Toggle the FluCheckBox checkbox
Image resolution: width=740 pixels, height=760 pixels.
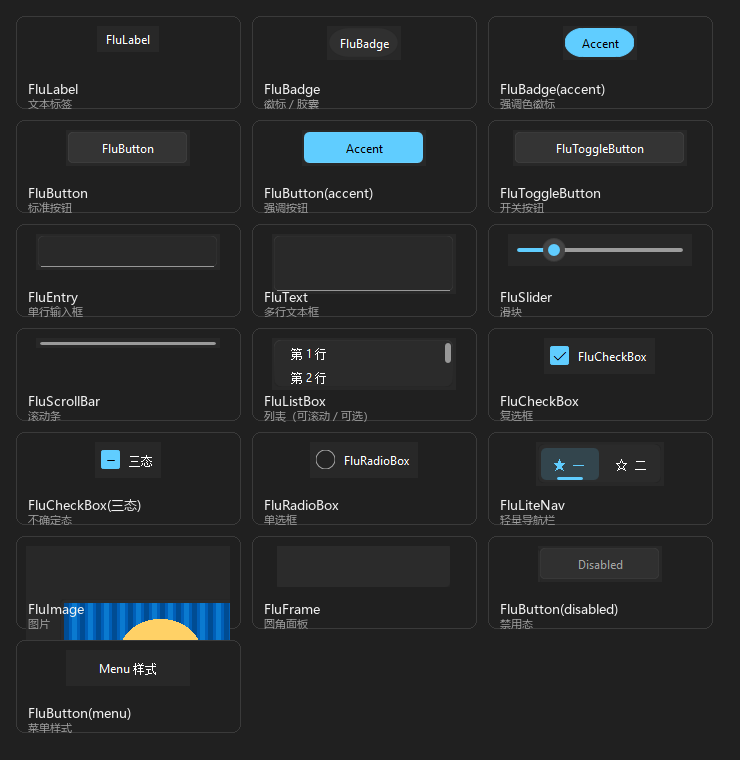(x=559, y=356)
